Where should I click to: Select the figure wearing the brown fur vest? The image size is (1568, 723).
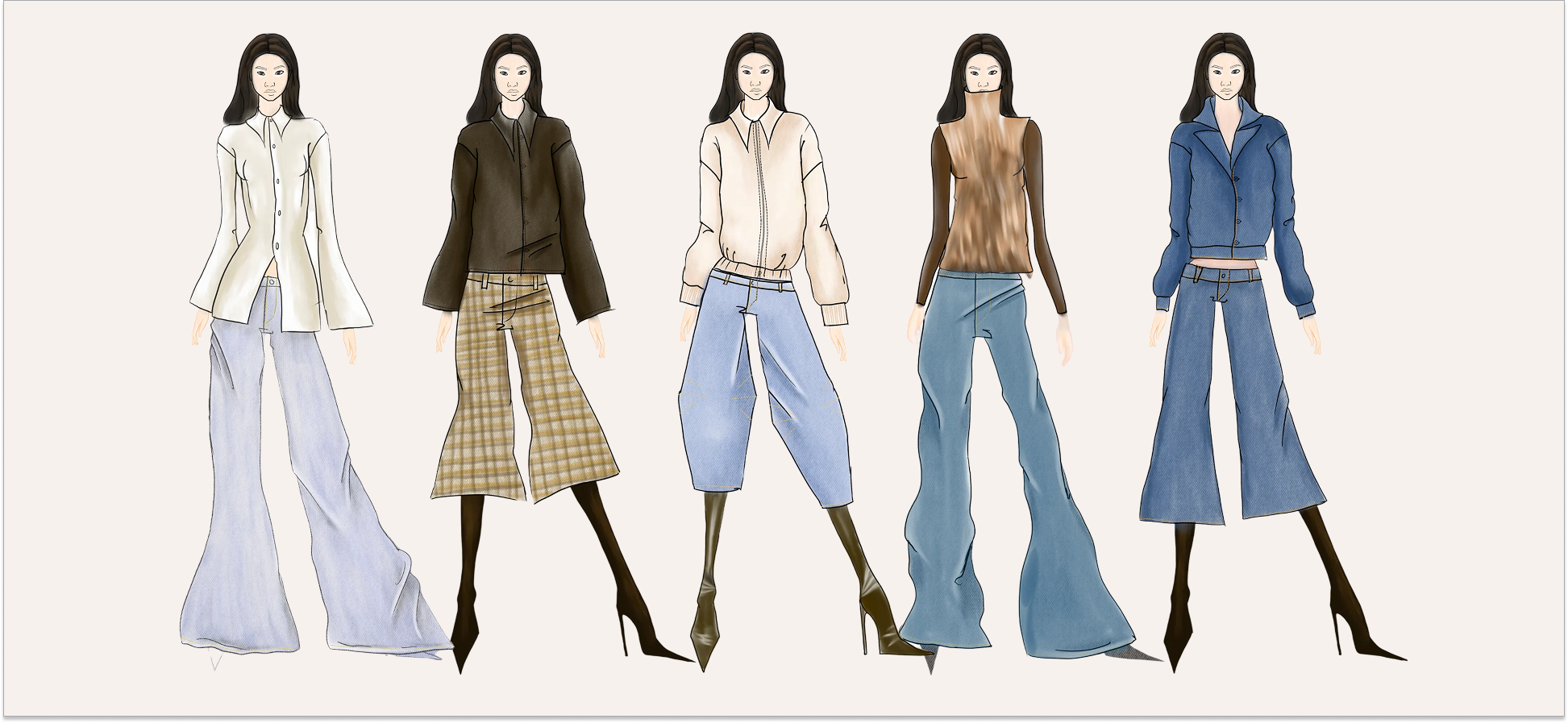click(1032, 353)
